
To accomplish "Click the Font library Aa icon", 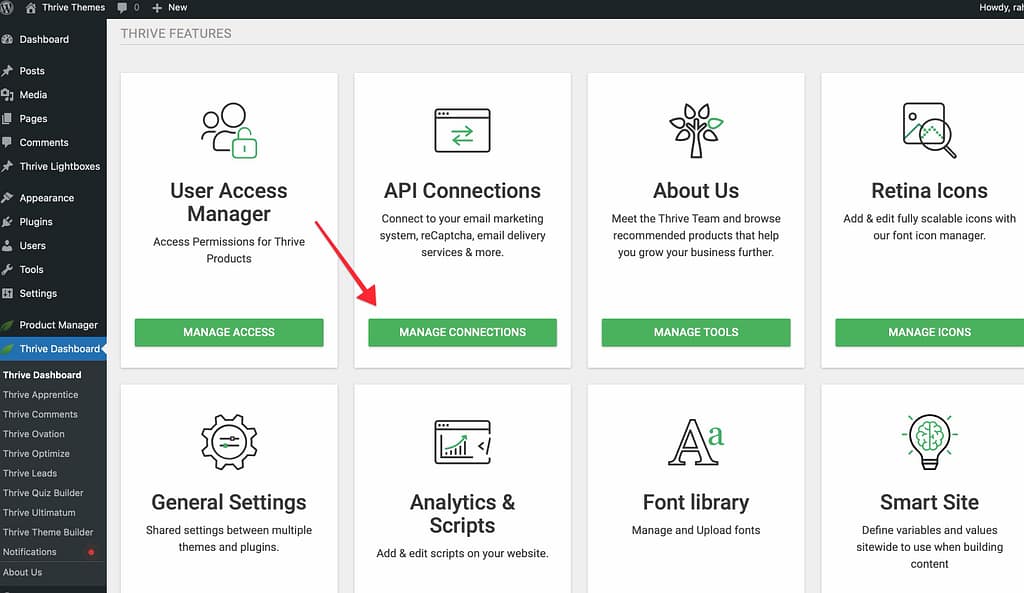I will (696, 441).
